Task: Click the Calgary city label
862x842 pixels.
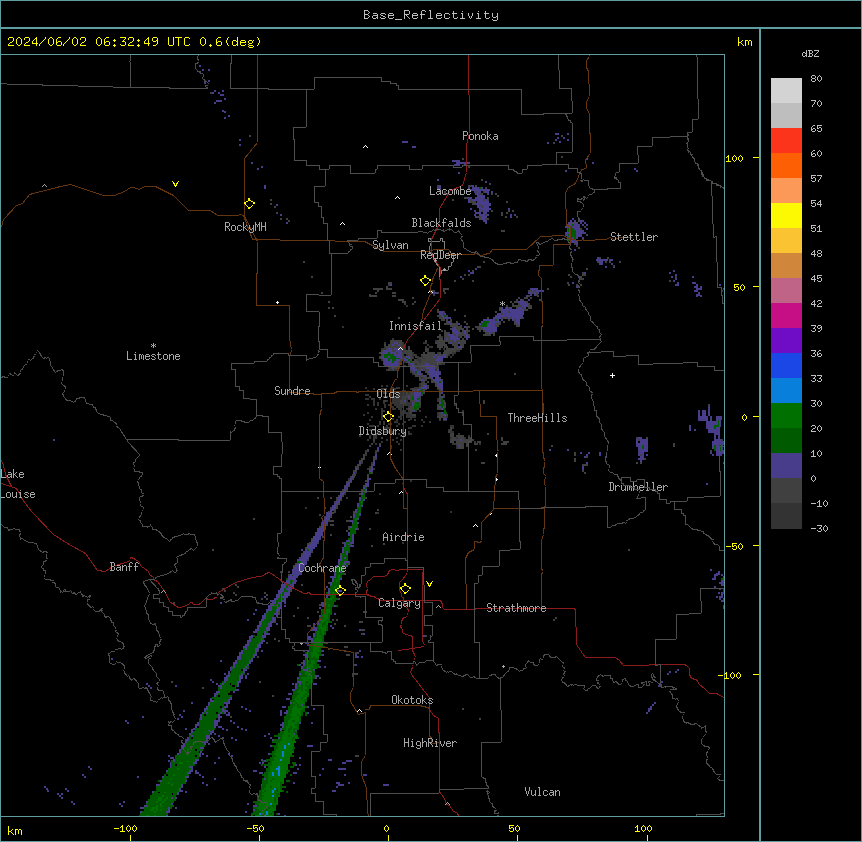Action: click(399, 603)
